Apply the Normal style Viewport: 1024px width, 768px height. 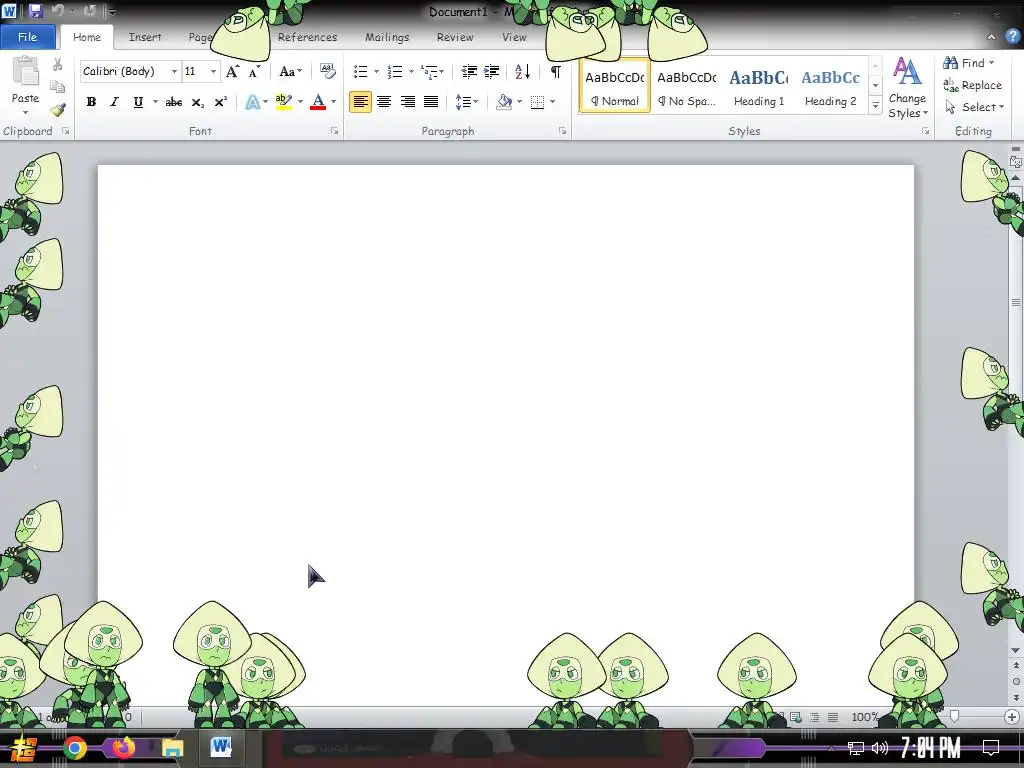pyautogui.click(x=615, y=86)
